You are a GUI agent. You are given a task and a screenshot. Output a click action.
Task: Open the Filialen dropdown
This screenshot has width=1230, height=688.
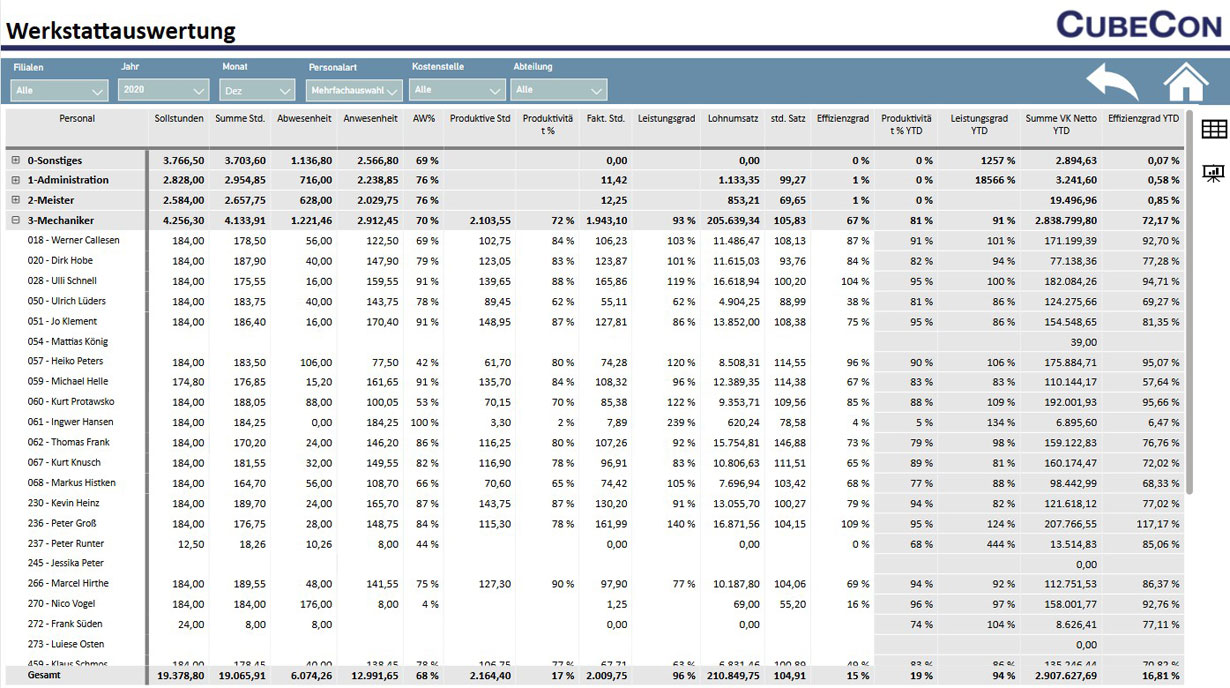pyautogui.click(x=60, y=90)
